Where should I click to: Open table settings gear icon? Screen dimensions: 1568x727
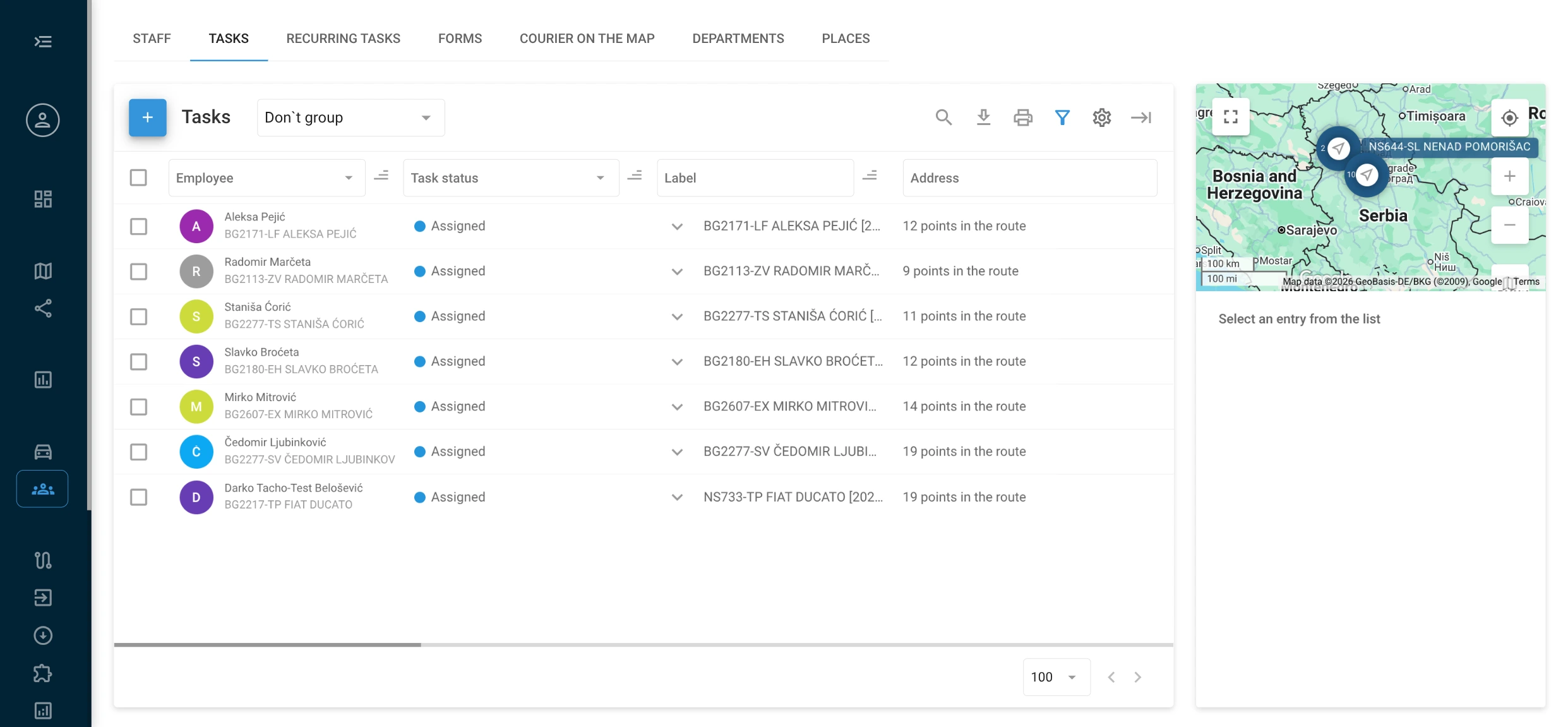(1102, 117)
